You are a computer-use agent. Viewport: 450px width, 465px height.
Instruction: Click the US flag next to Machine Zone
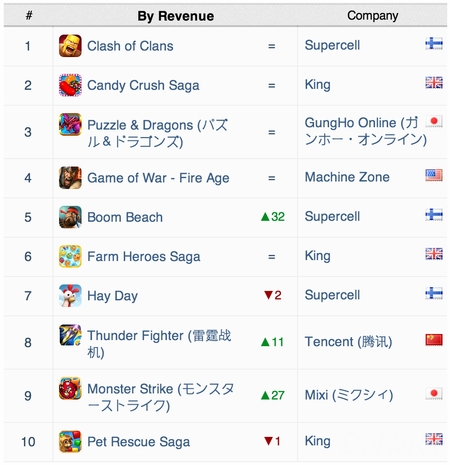434,175
